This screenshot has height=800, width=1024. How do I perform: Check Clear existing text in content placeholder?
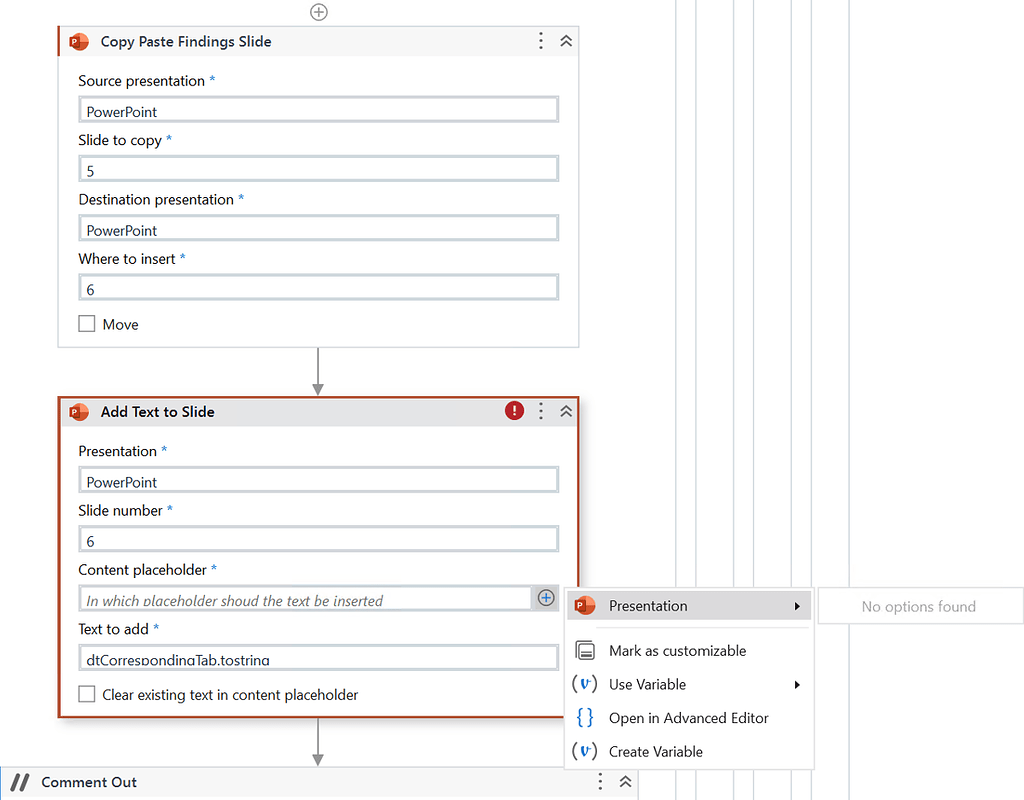[x=86, y=694]
